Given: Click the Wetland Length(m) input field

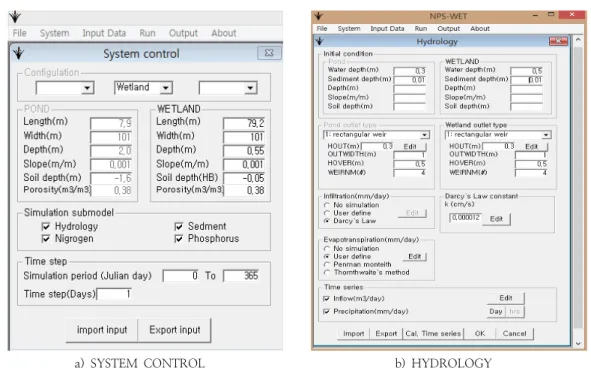Looking at the screenshot, I should pyautogui.click(x=244, y=123).
